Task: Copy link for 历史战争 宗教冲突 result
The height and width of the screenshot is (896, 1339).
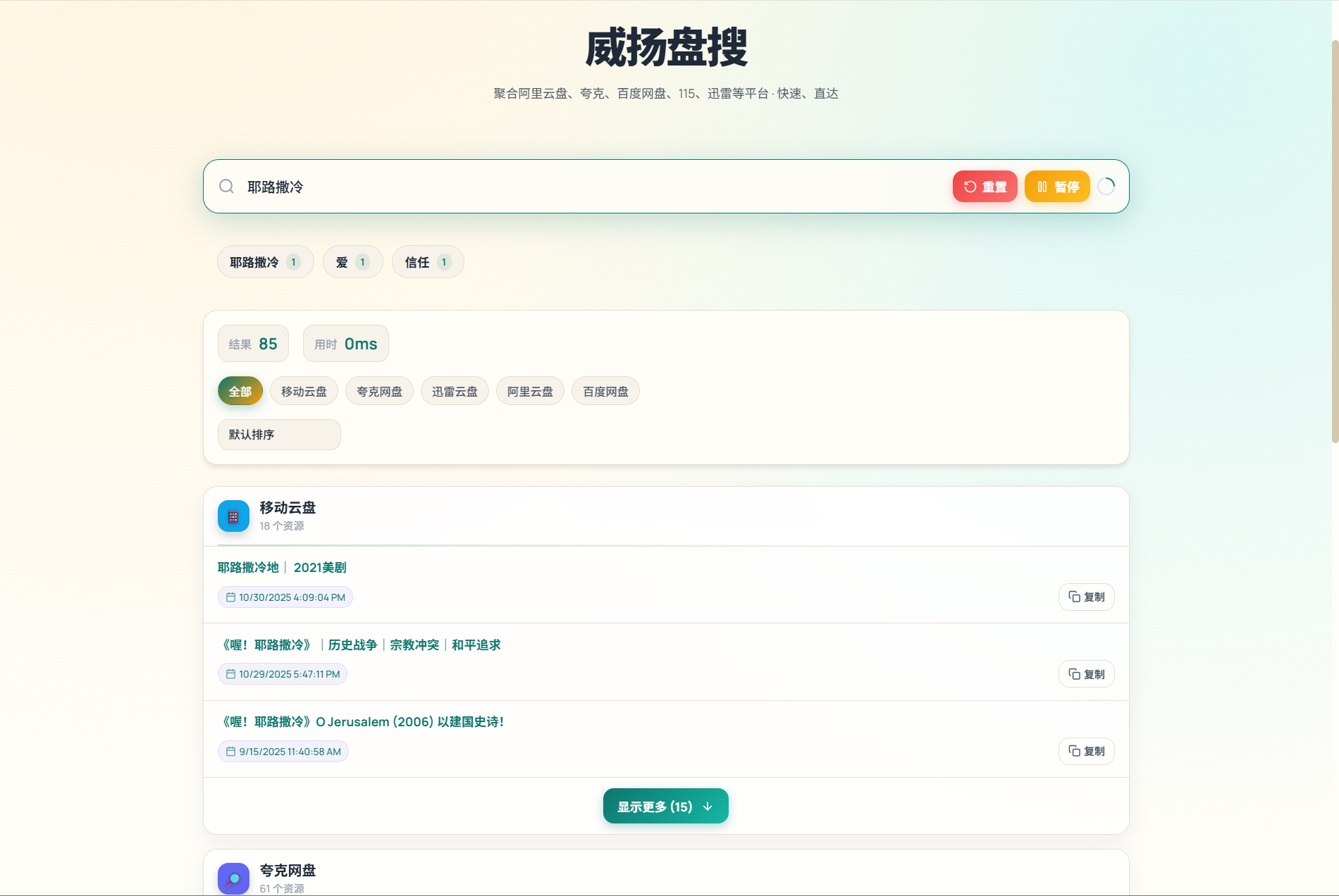Action: 1086,674
